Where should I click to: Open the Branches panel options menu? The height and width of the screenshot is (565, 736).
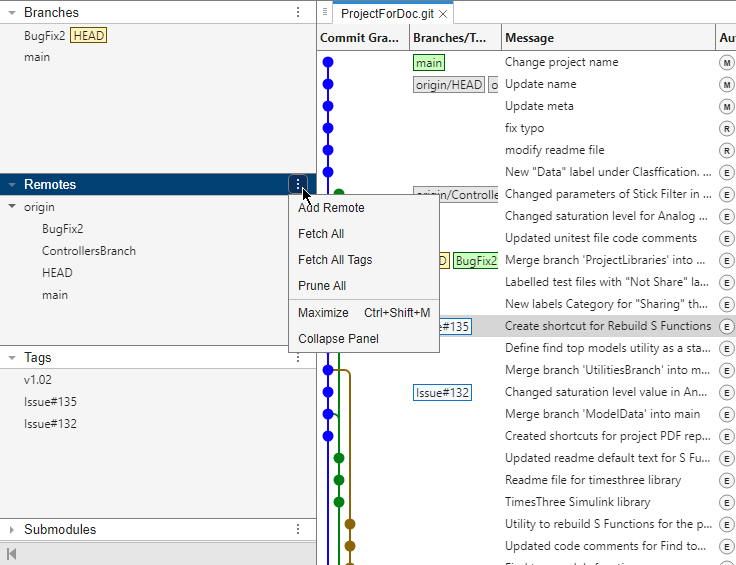[298, 12]
